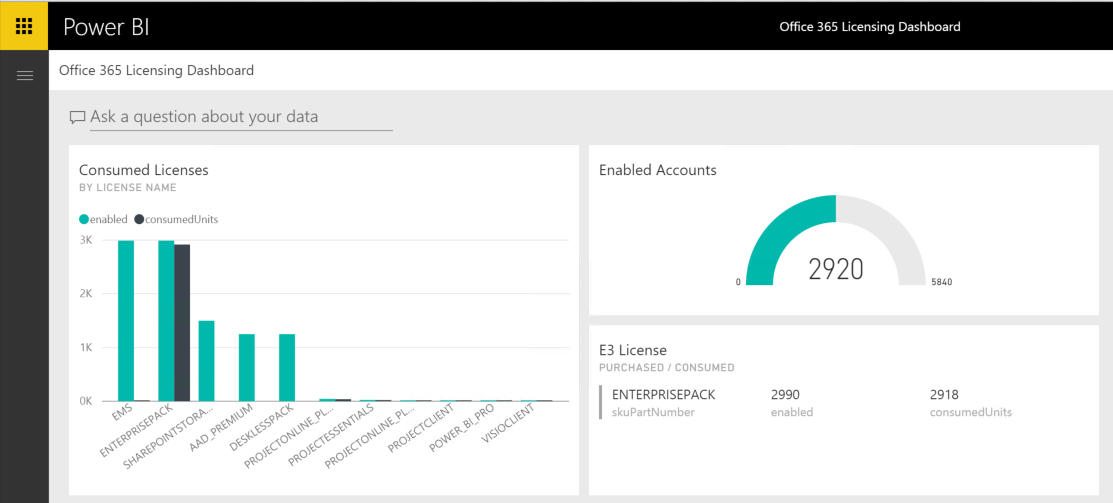Click the DESKLESSPACK teal bar
Image resolution: width=1113 pixels, height=503 pixels.
click(286, 367)
